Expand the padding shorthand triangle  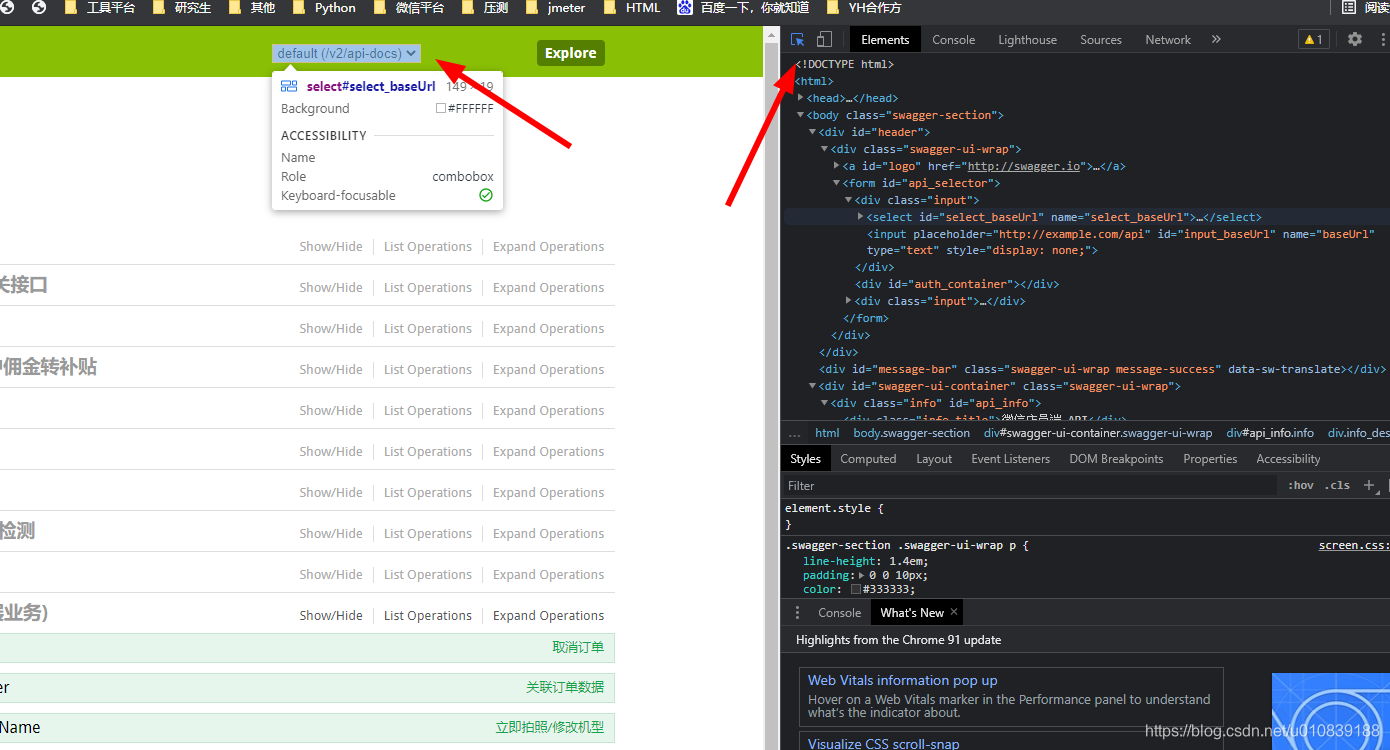pos(862,575)
